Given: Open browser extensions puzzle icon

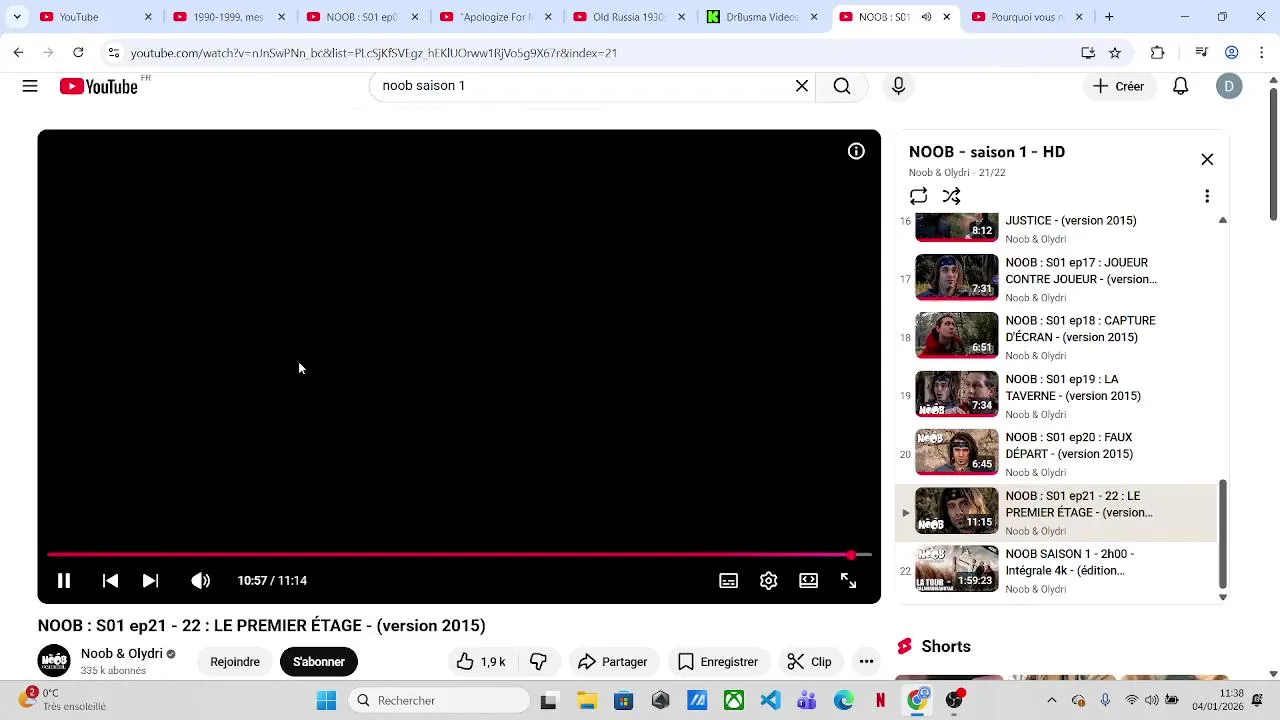Looking at the screenshot, I should coord(1158,53).
